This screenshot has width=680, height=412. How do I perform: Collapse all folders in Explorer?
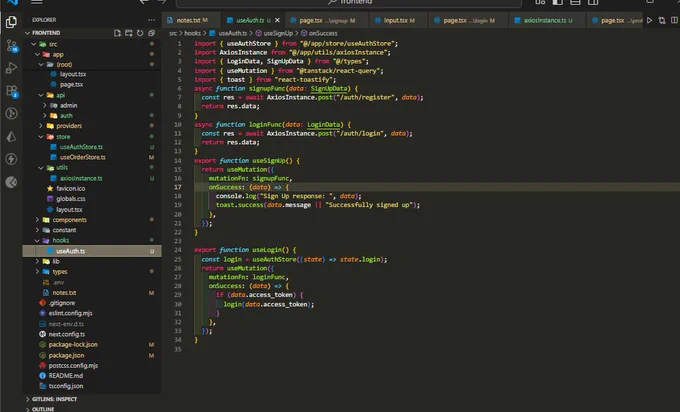pos(151,33)
